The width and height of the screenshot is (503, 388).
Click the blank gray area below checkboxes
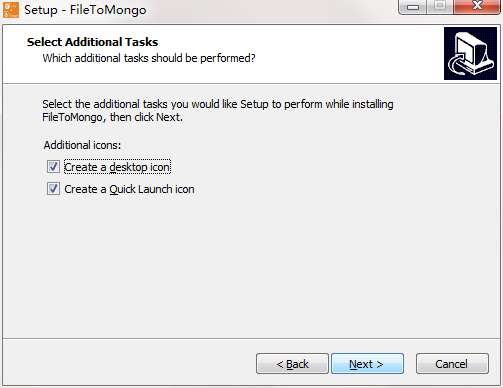point(251,267)
